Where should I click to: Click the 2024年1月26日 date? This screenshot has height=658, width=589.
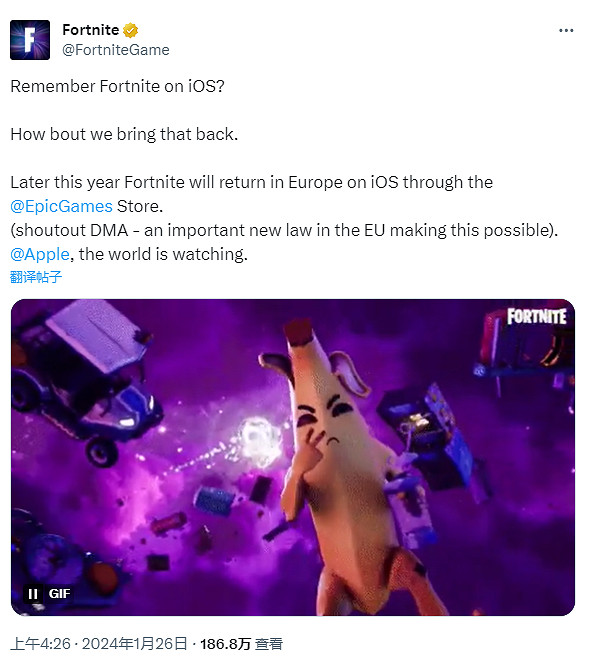[x=134, y=643]
